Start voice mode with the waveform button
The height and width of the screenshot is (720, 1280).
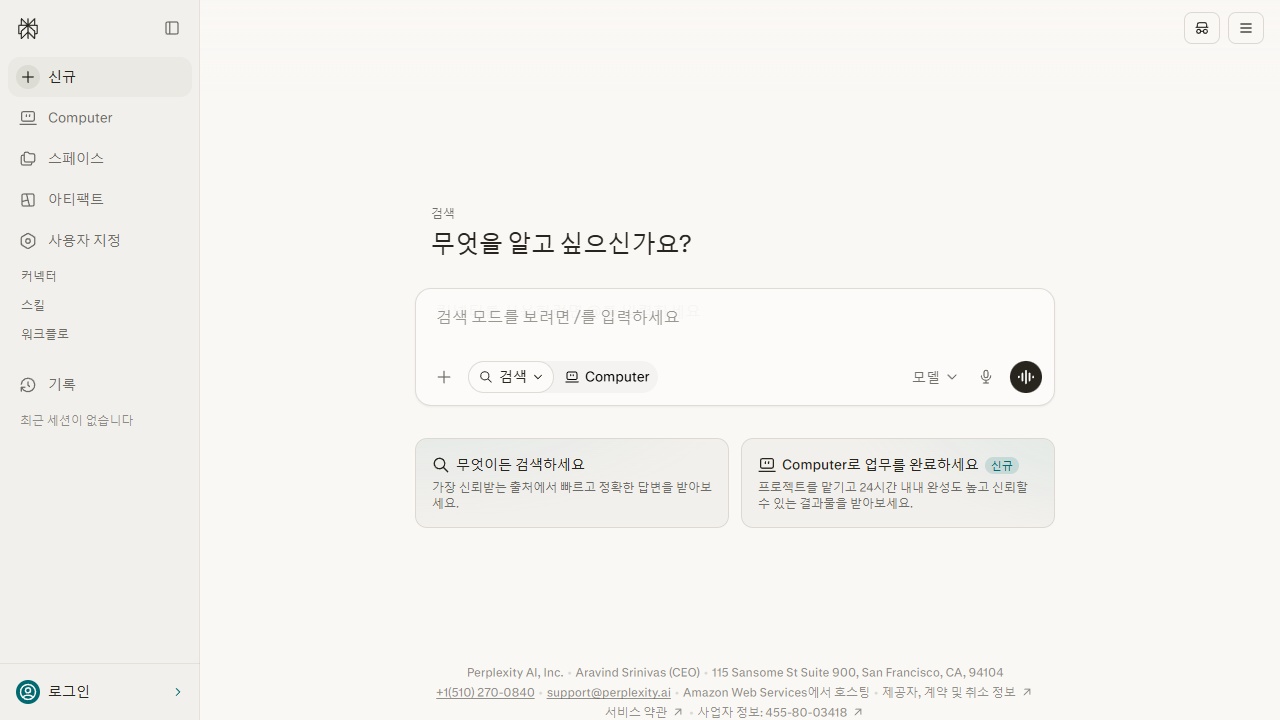[1026, 377]
